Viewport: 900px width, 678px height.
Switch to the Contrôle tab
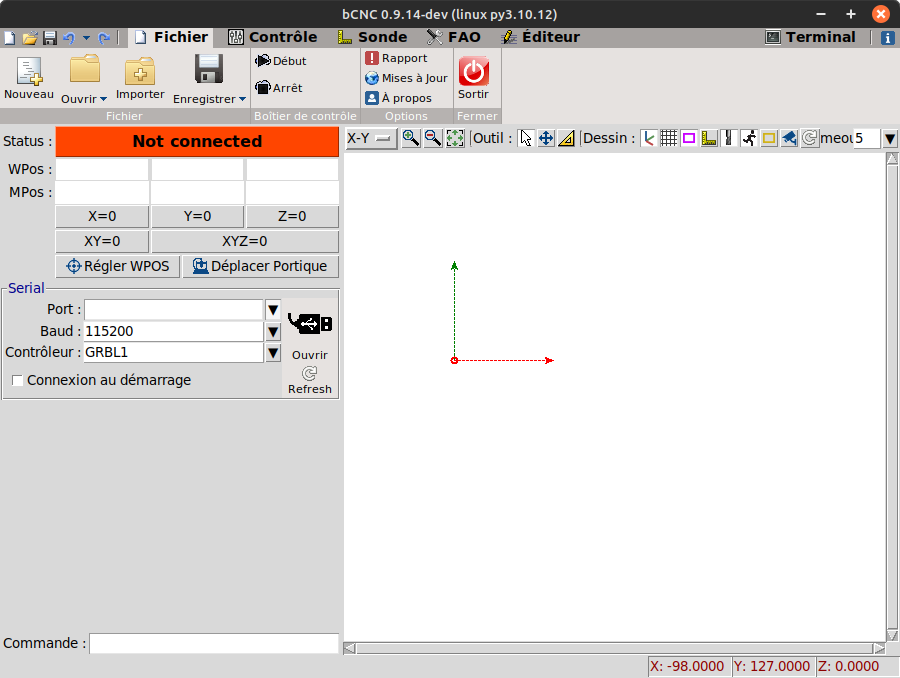tap(273, 37)
